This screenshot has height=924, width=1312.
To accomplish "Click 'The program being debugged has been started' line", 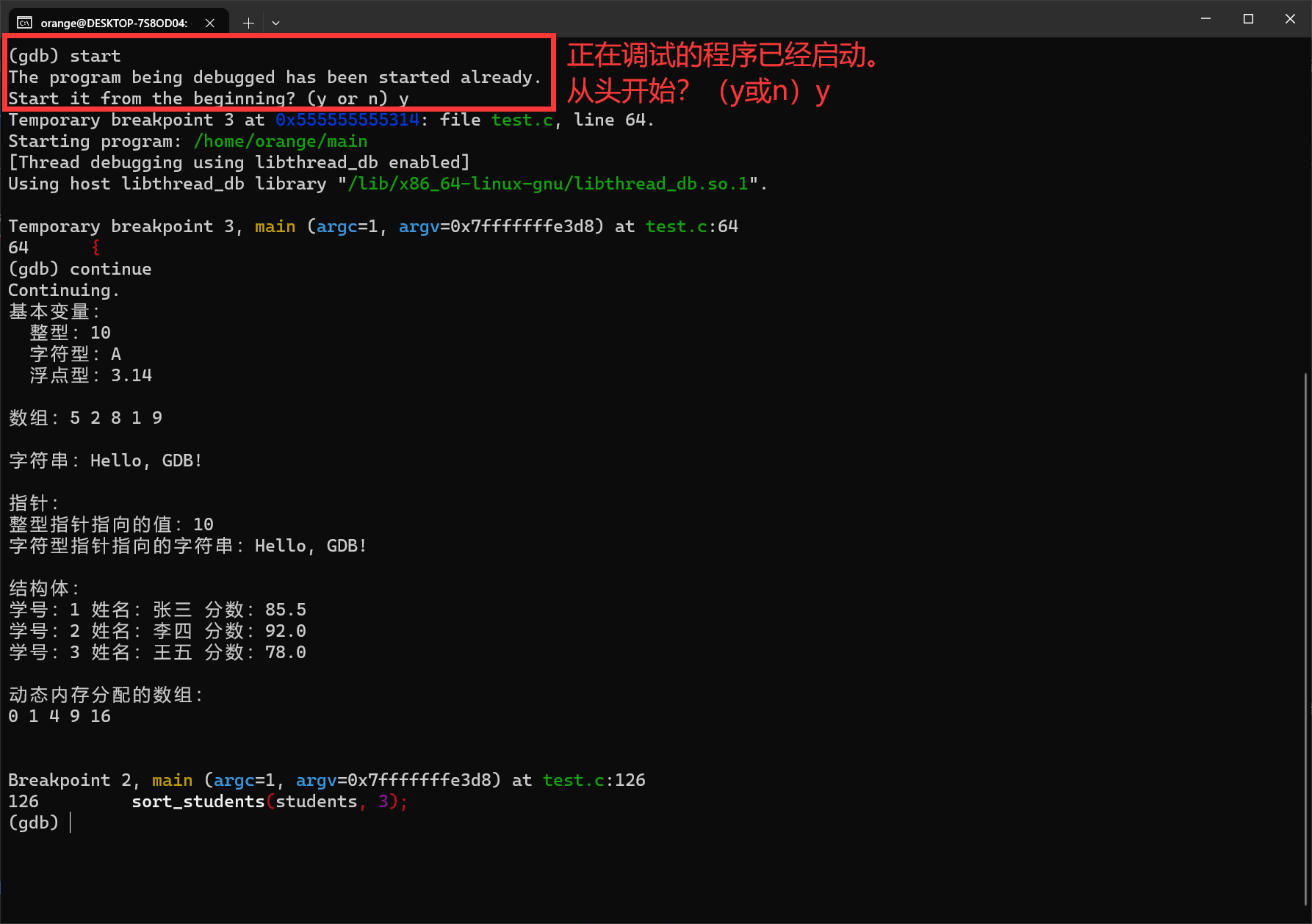I will pos(275,77).
